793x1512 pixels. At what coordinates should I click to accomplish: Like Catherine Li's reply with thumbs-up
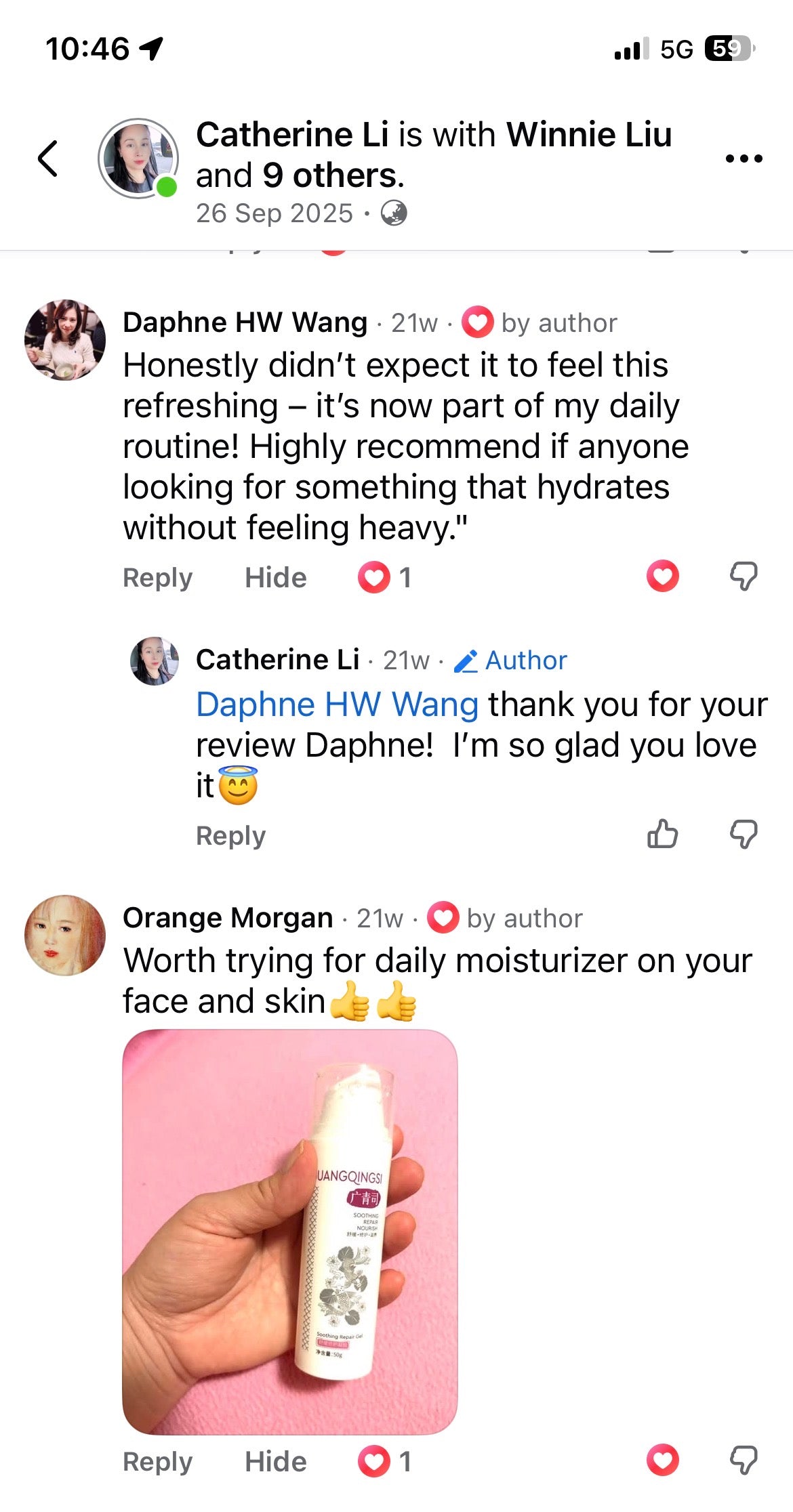click(662, 834)
